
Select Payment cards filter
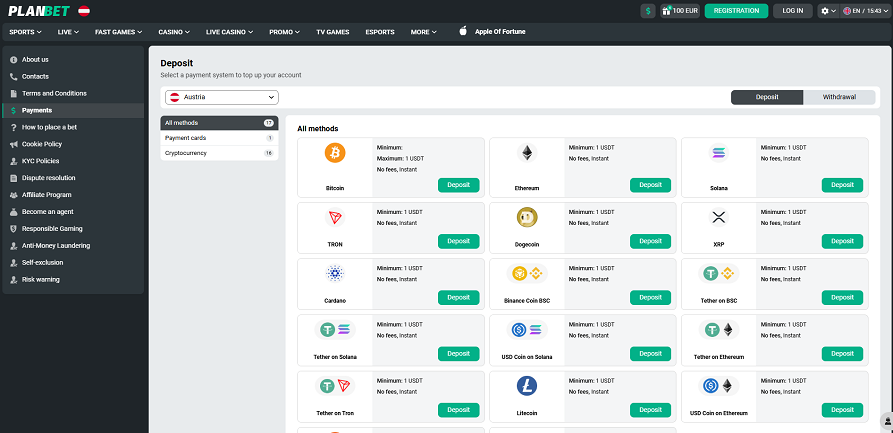[x=219, y=138]
